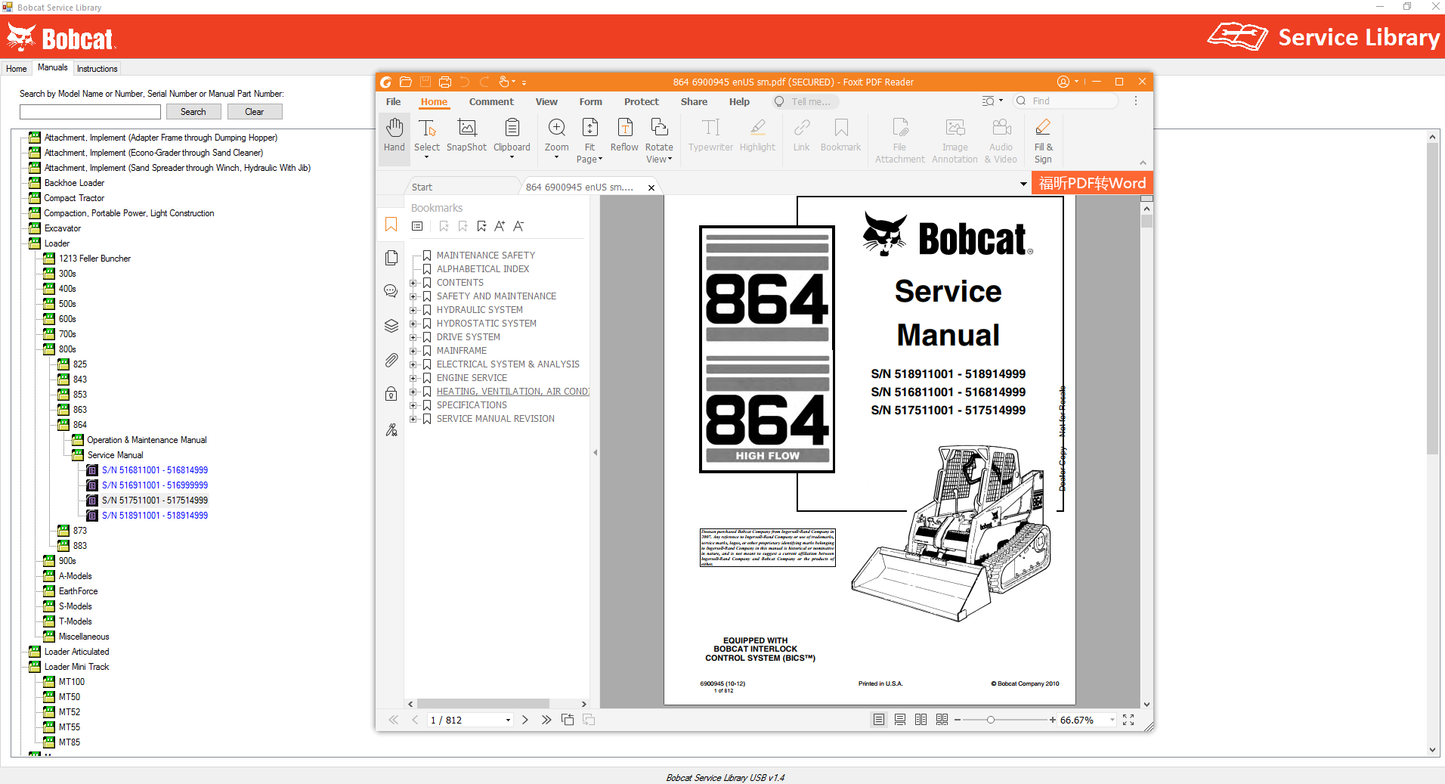Open the Bookmarks panel sidebar icon
1445x784 pixels.
(391, 225)
